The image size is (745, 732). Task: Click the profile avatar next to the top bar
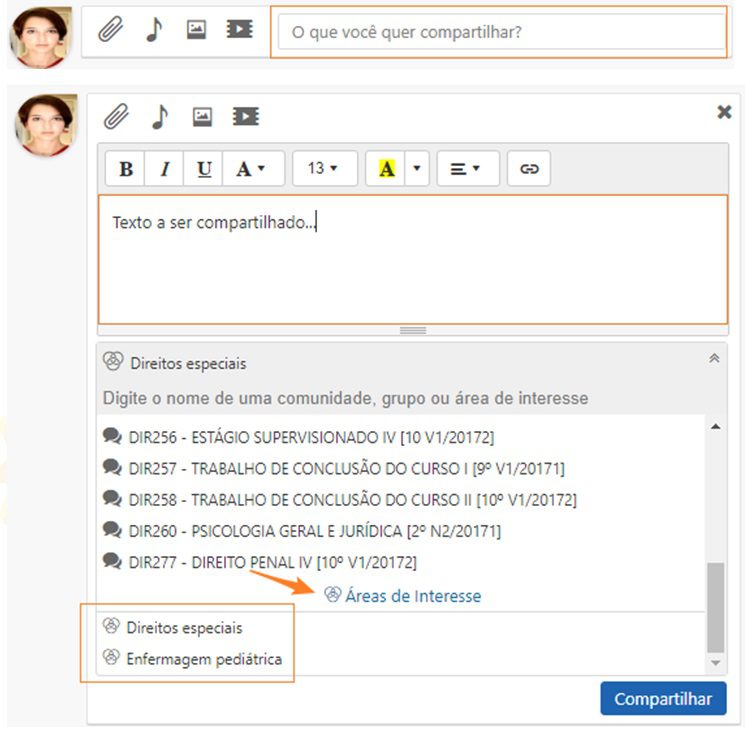point(40,37)
